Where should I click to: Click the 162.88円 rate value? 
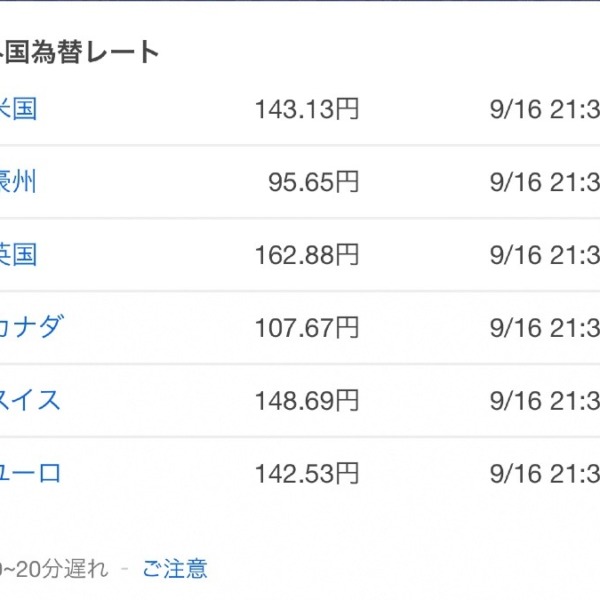point(307,255)
